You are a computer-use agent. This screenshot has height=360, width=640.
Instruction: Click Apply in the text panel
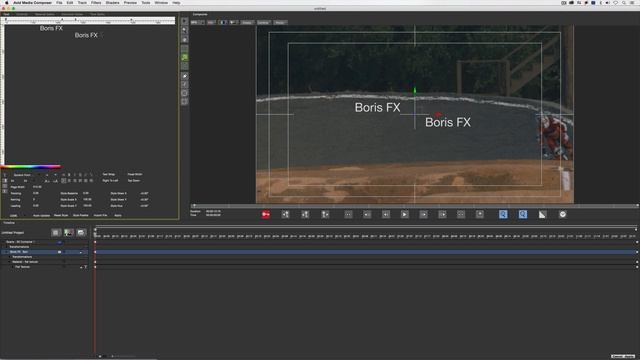[118, 215]
